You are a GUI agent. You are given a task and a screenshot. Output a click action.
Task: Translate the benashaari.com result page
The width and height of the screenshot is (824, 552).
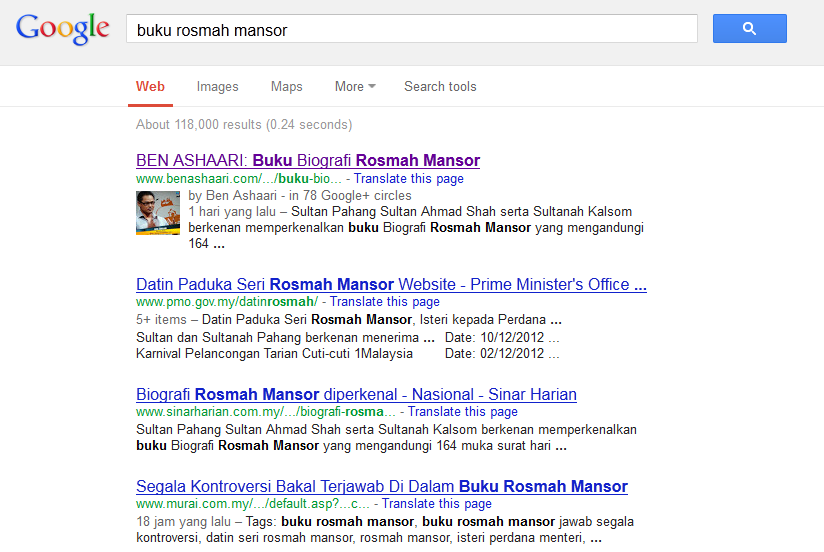408,179
